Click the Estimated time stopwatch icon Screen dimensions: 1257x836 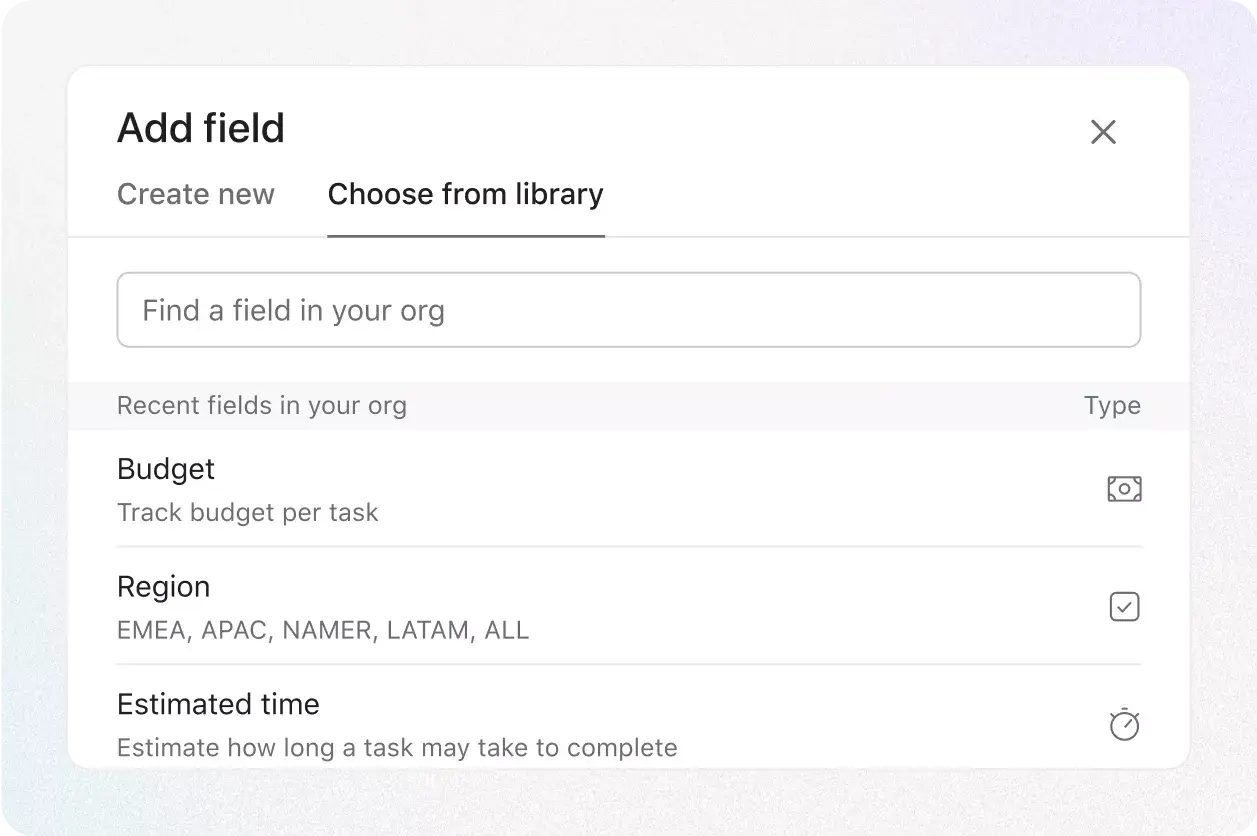click(x=1124, y=724)
